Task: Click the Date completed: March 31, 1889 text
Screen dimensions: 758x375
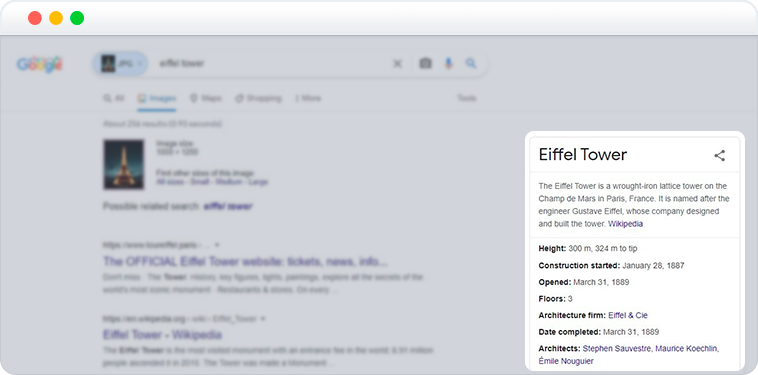Action: coord(599,332)
